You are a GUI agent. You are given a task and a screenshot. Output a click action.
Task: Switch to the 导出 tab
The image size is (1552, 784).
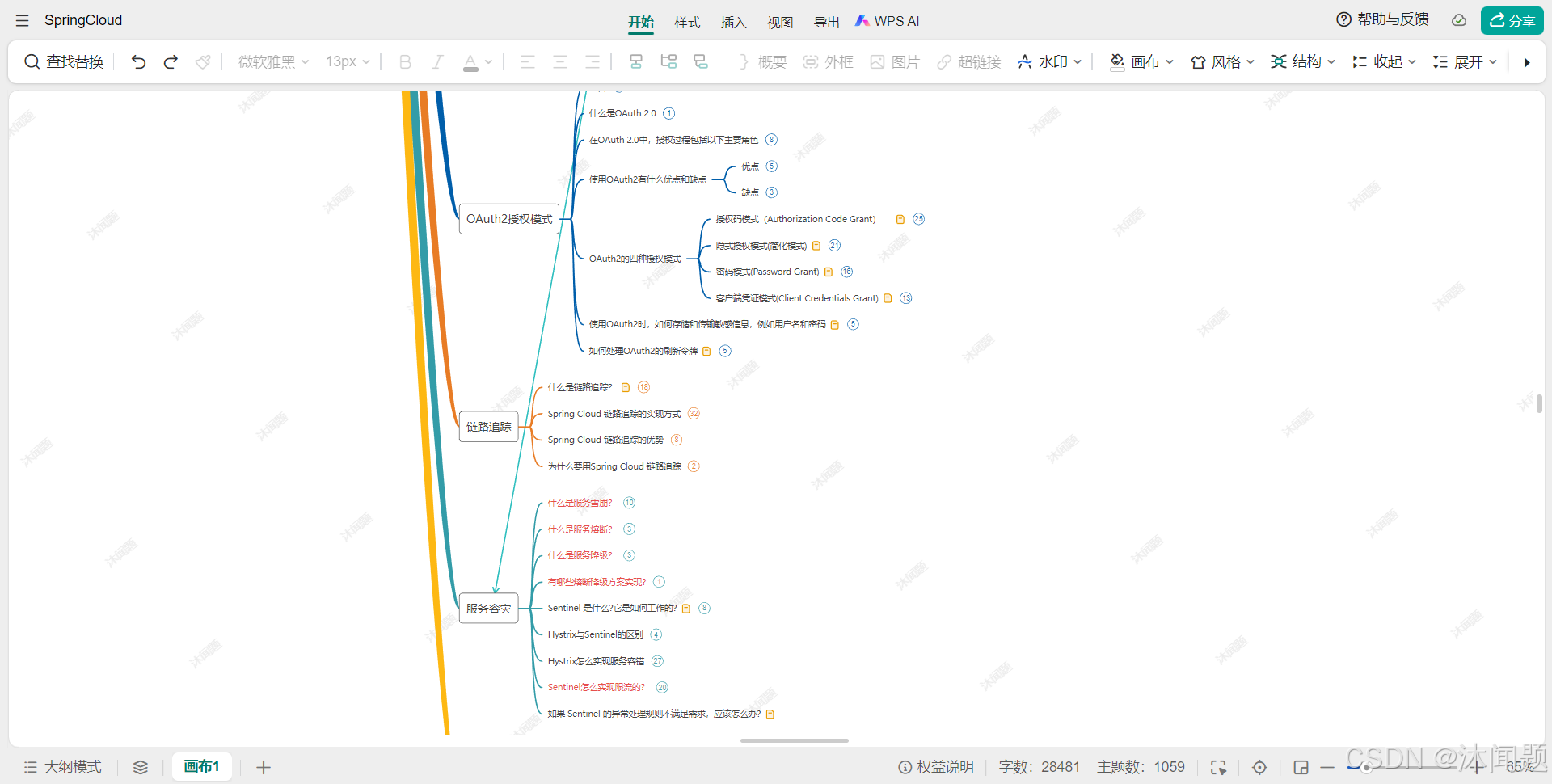click(x=826, y=22)
